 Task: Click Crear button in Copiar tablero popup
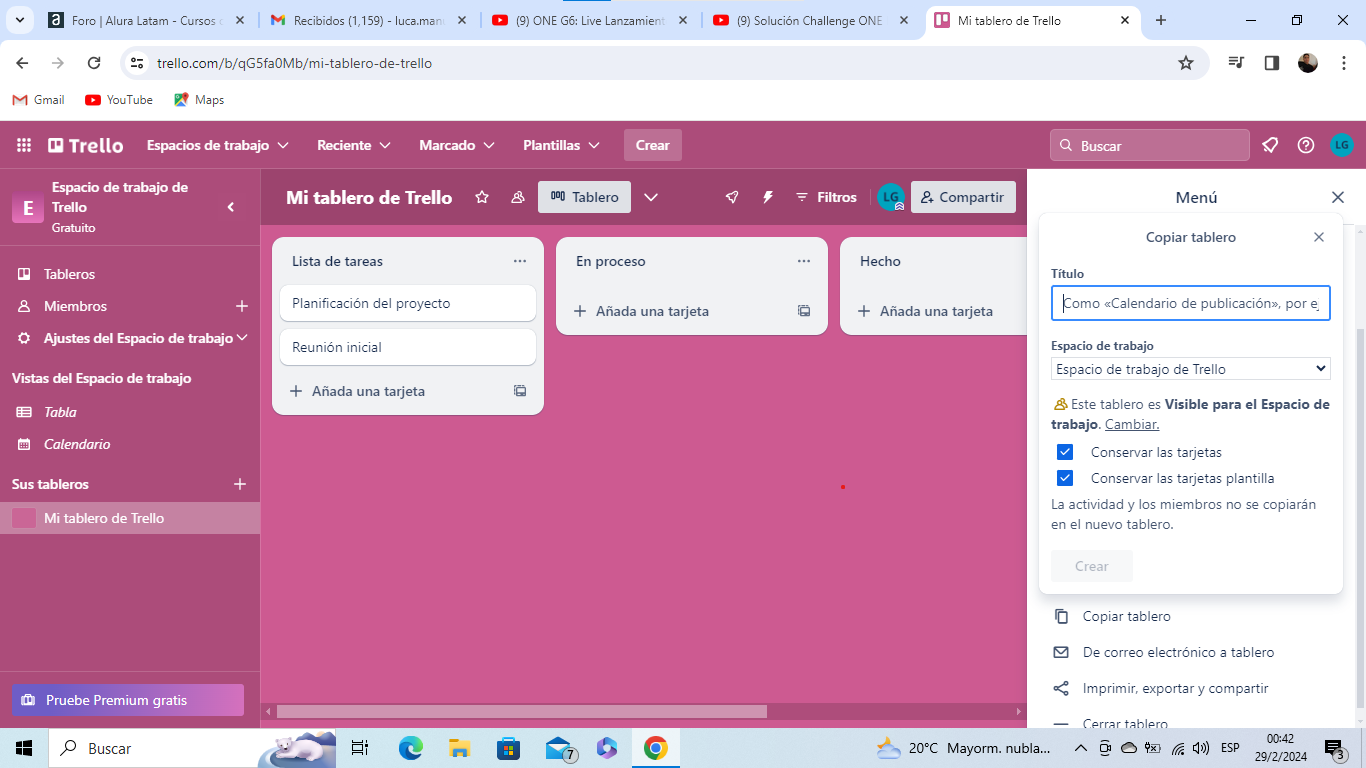pyautogui.click(x=1092, y=566)
